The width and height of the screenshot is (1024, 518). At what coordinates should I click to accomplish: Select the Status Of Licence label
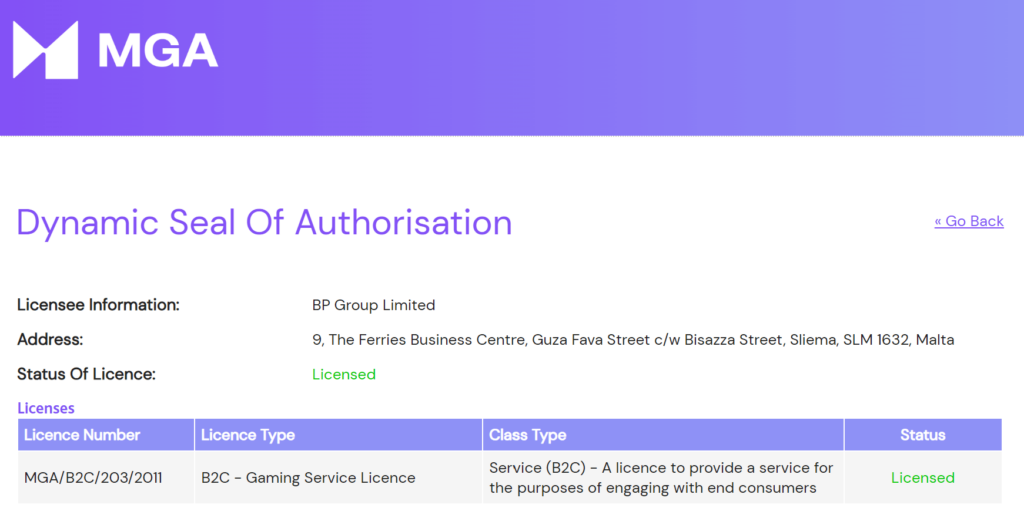pyautogui.click(x=87, y=374)
